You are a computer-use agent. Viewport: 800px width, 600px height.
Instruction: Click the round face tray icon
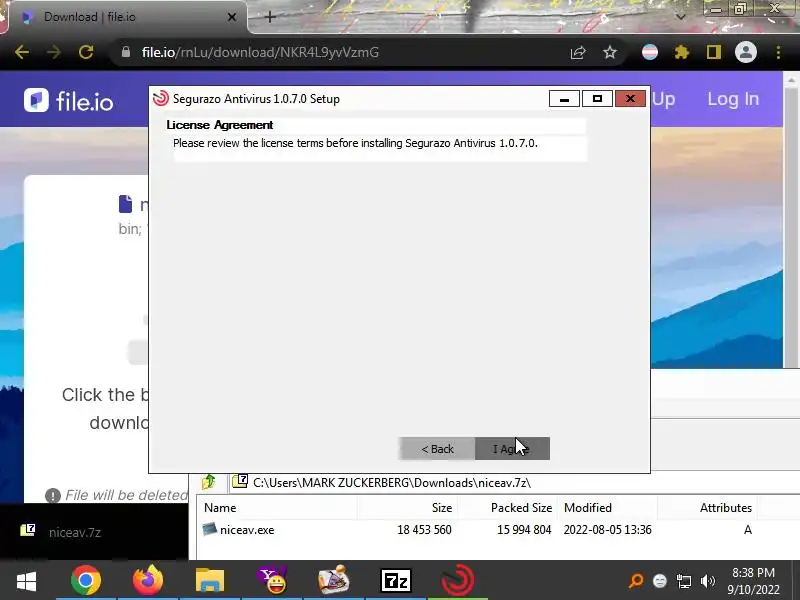[x=660, y=581]
